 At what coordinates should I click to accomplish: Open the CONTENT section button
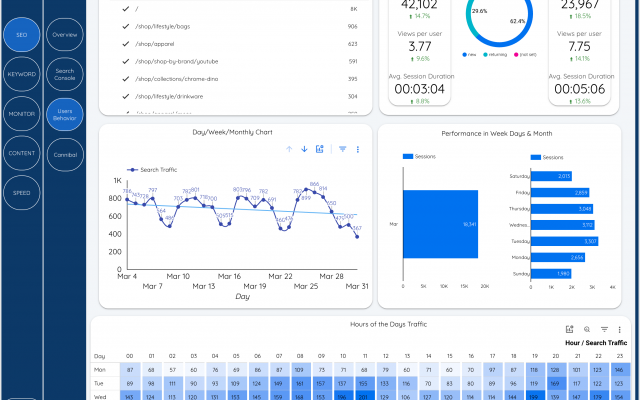click(x=21, y=153)
